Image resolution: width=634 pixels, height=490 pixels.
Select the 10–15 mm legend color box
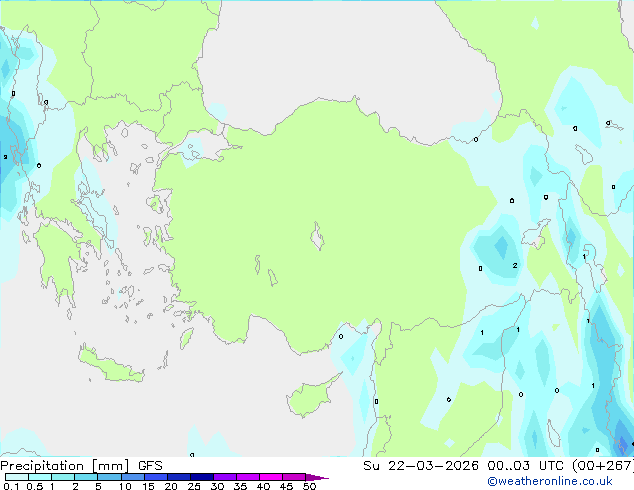[133, 477]
